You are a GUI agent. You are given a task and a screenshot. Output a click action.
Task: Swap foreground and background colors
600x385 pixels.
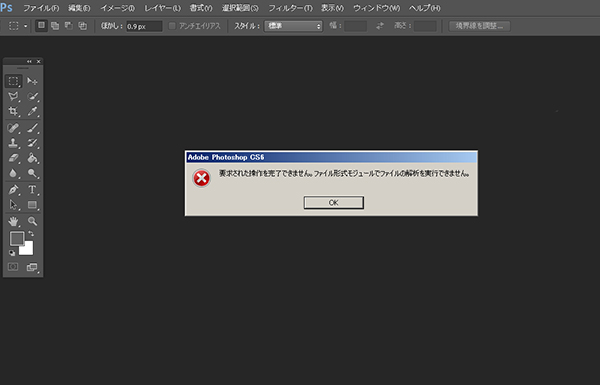(31, 233)
